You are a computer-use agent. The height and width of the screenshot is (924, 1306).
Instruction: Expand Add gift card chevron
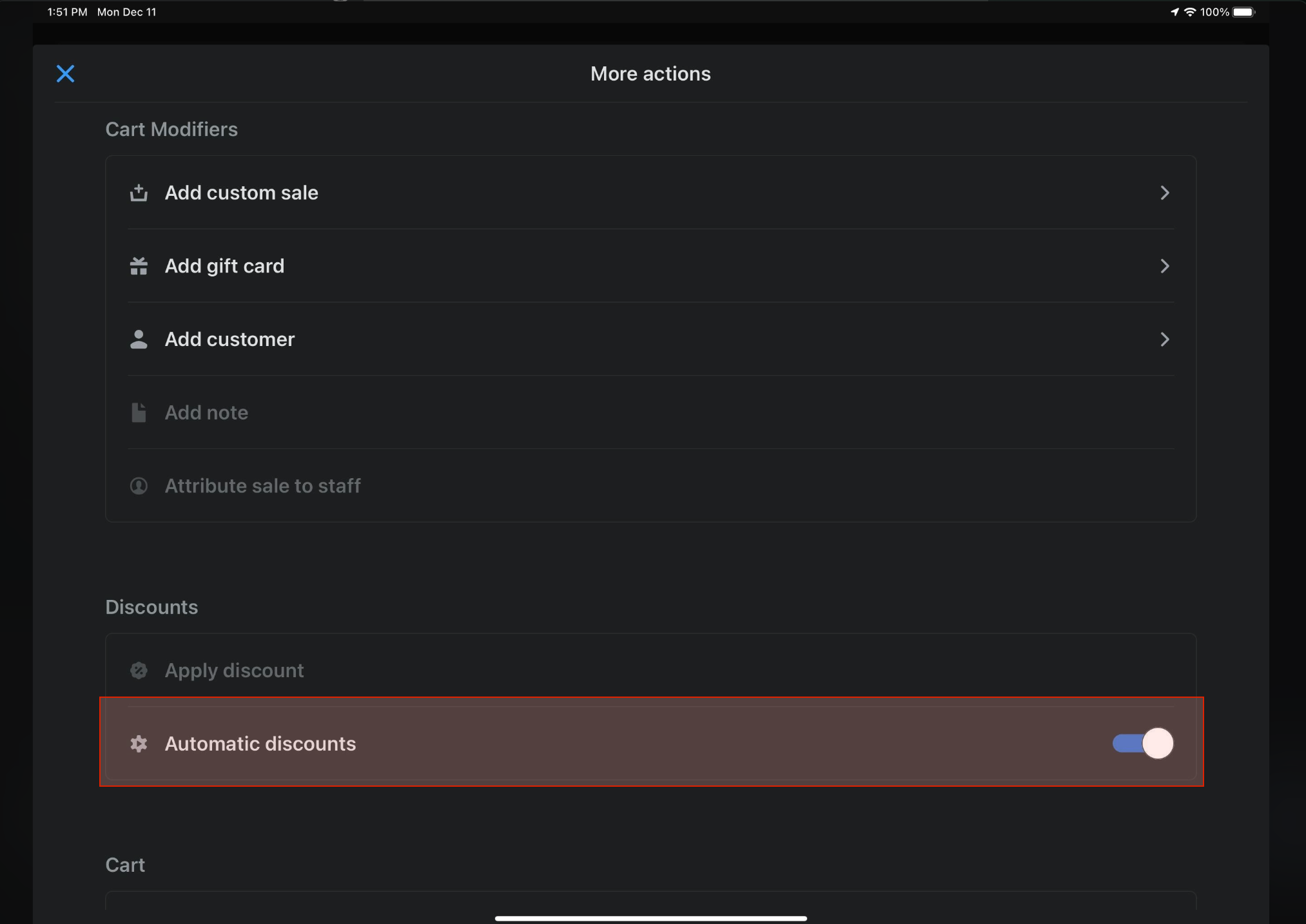1164,266
